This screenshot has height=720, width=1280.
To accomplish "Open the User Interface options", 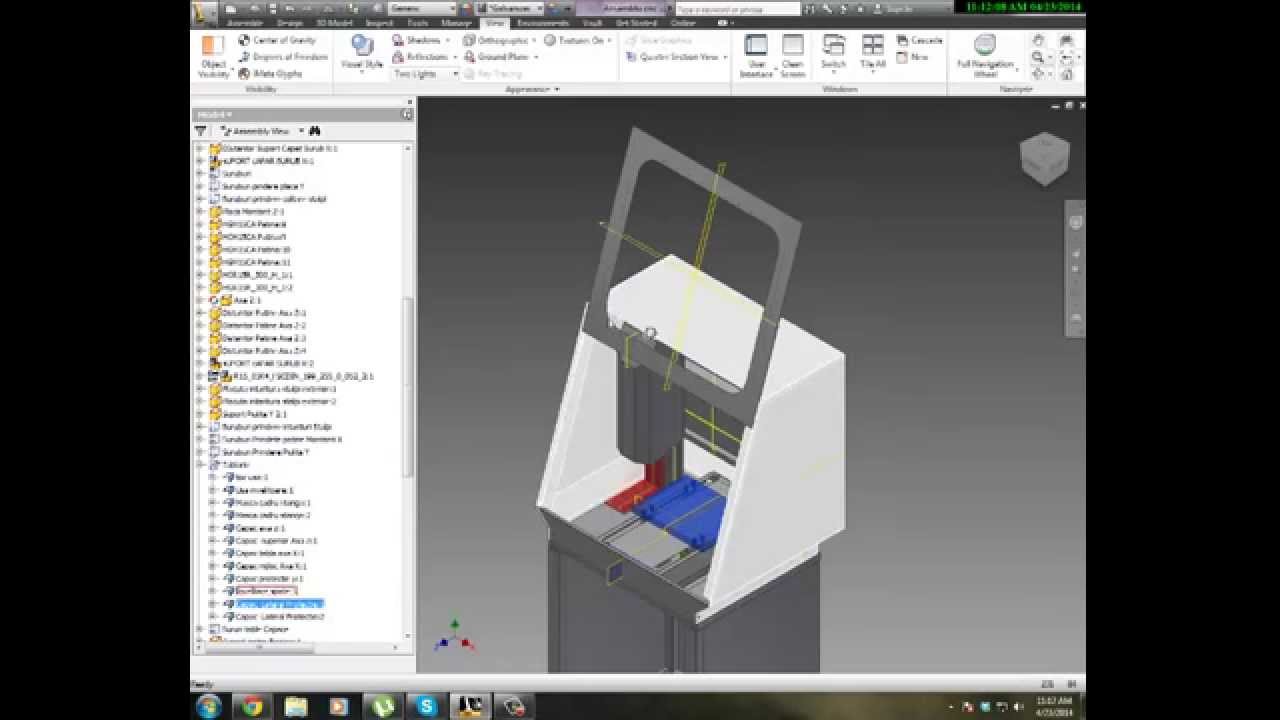I will (x=756, y=56).
